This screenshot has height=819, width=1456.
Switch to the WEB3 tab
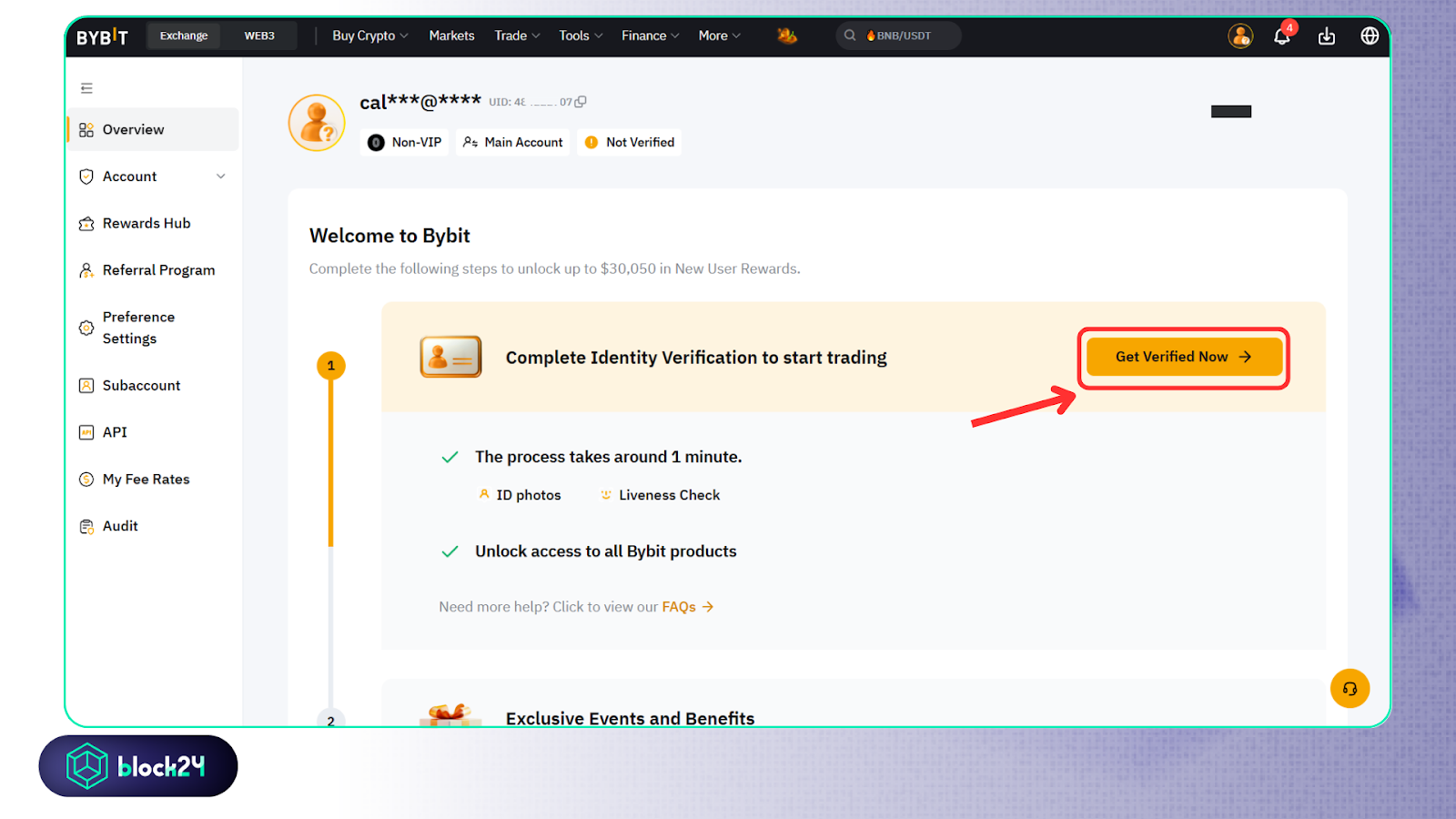[x=259, y=35]
